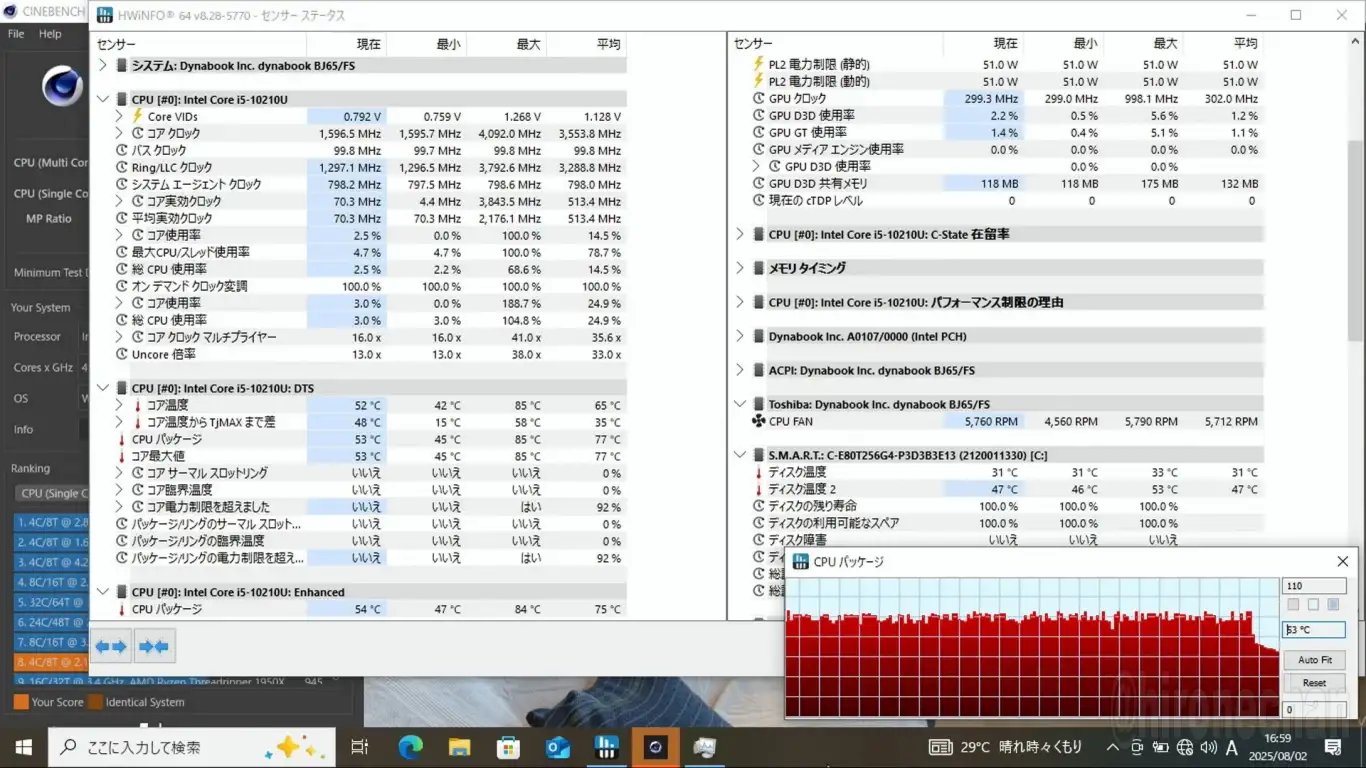Close the CPU パッケージ graph window
This screenshot has height=768, width=1366.
pyautogui.click(x=1343, y=562)
